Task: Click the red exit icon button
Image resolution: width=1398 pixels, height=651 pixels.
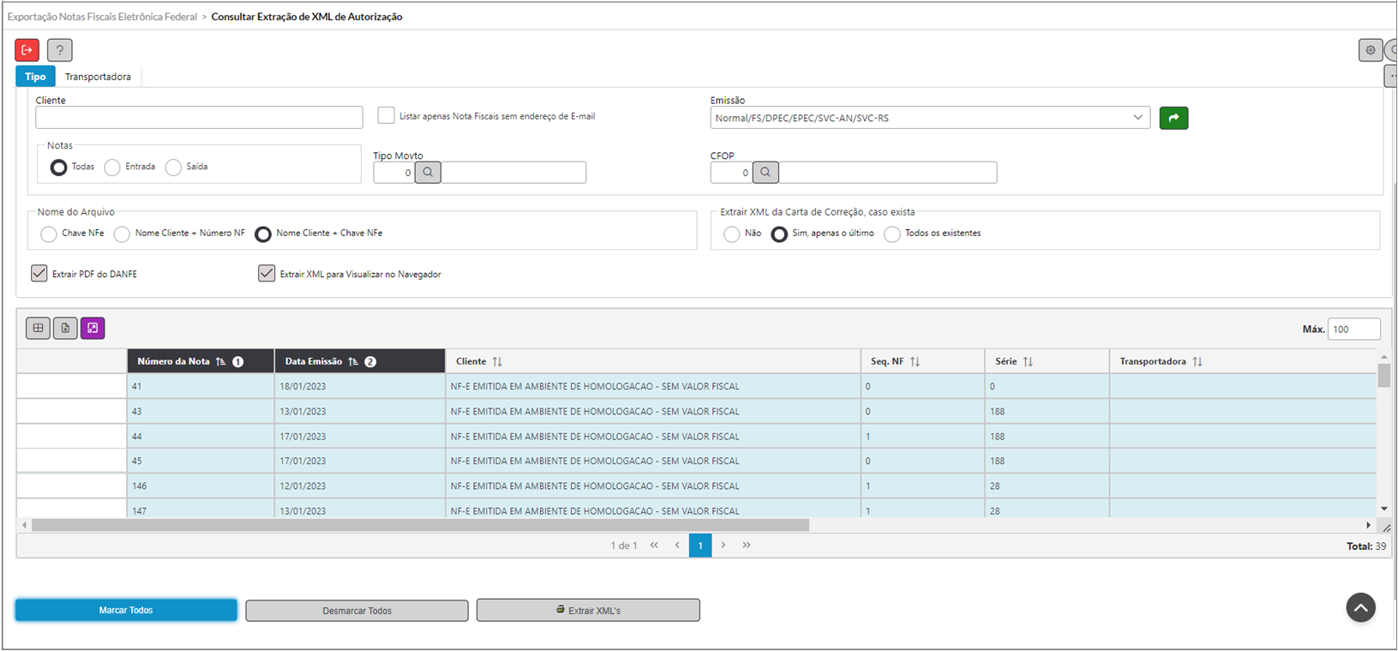Action: (x=27, y=50)
